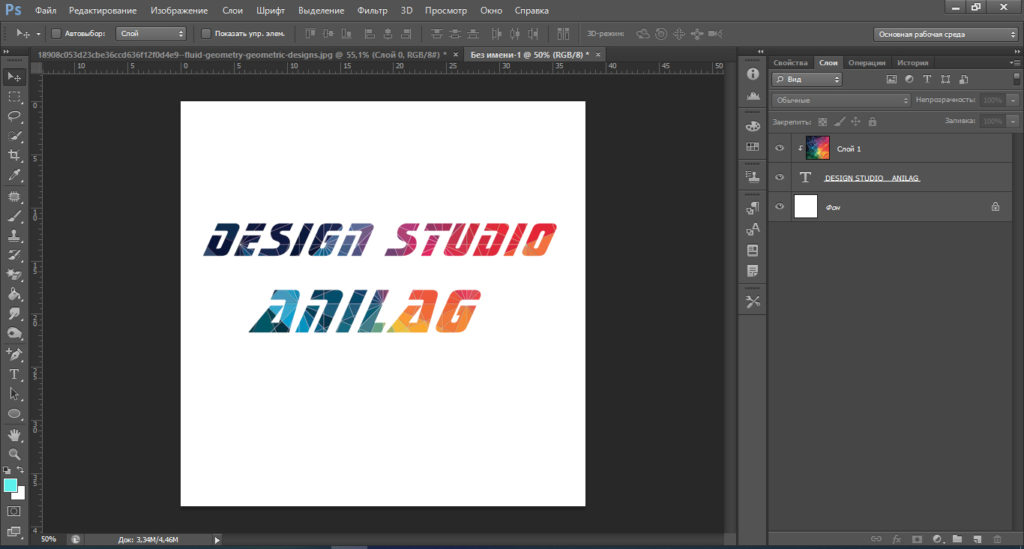Open the Обычные blend mode dropdown
1024x549 pixels.
pyautogui.click(x=840, y=100)
